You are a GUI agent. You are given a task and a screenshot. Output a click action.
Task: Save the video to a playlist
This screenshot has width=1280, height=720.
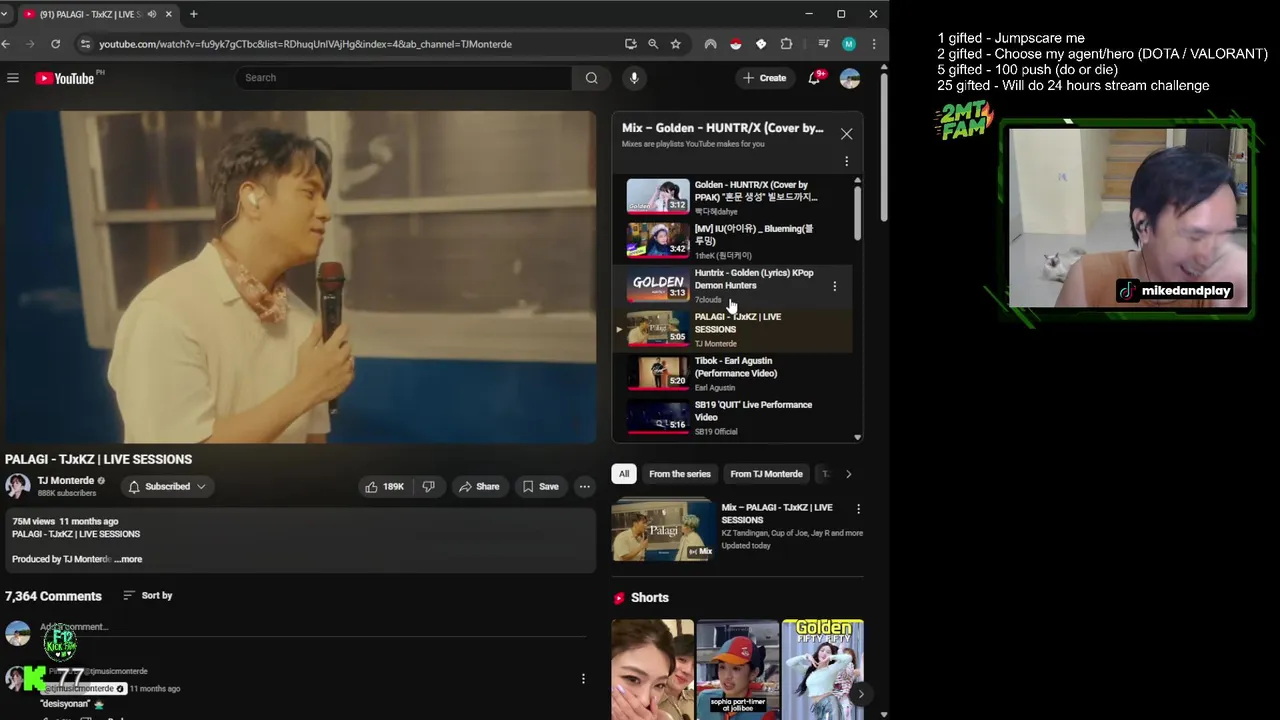coord(540,487)
